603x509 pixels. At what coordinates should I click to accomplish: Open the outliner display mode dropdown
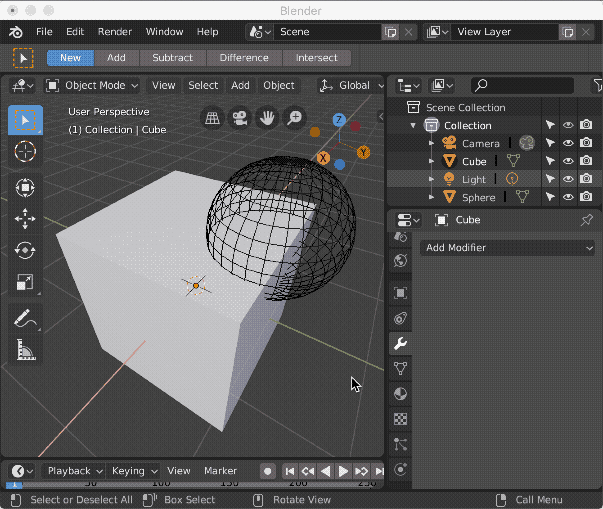tap(442, 85)
